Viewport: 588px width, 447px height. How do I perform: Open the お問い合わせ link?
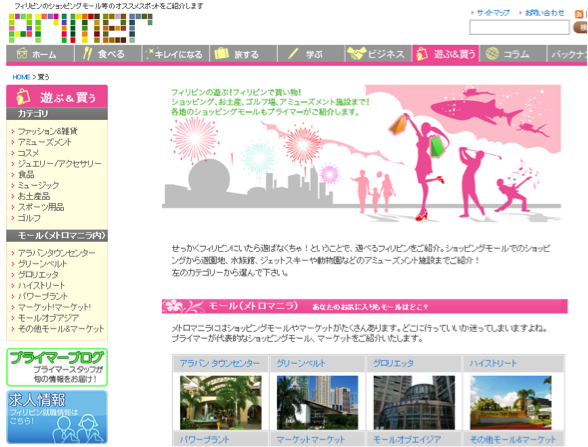(544, 13)
